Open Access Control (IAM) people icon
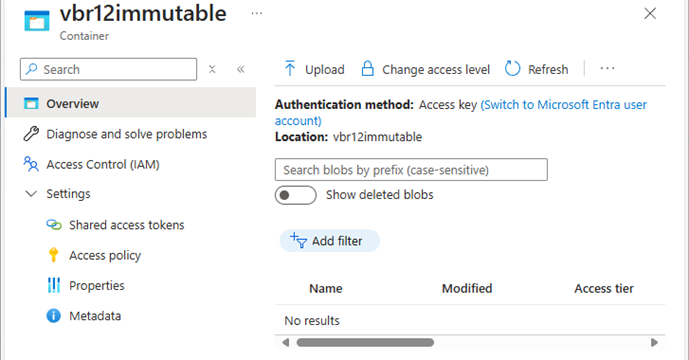 tap(31, 164)
